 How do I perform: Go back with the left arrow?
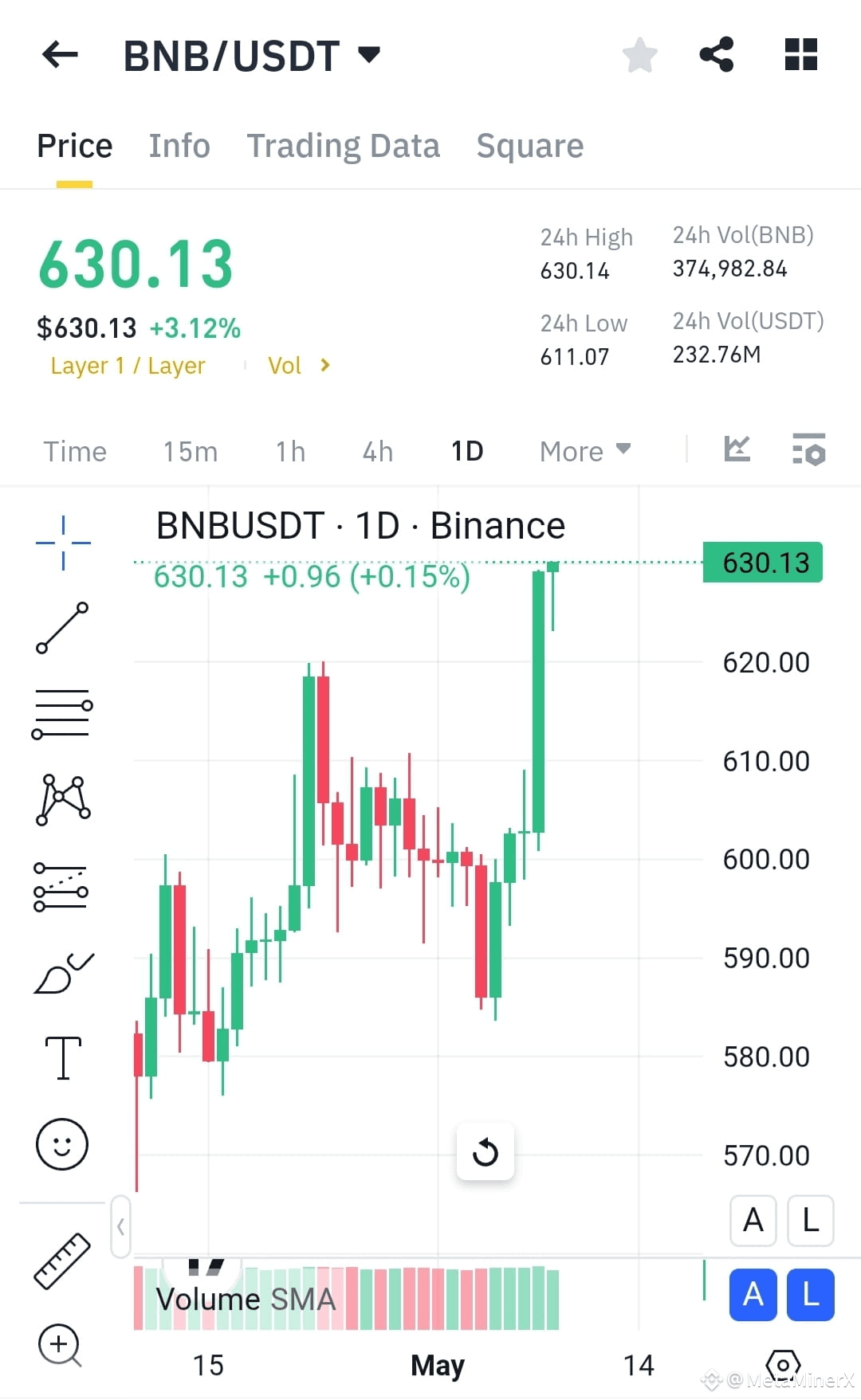(60, 55)
